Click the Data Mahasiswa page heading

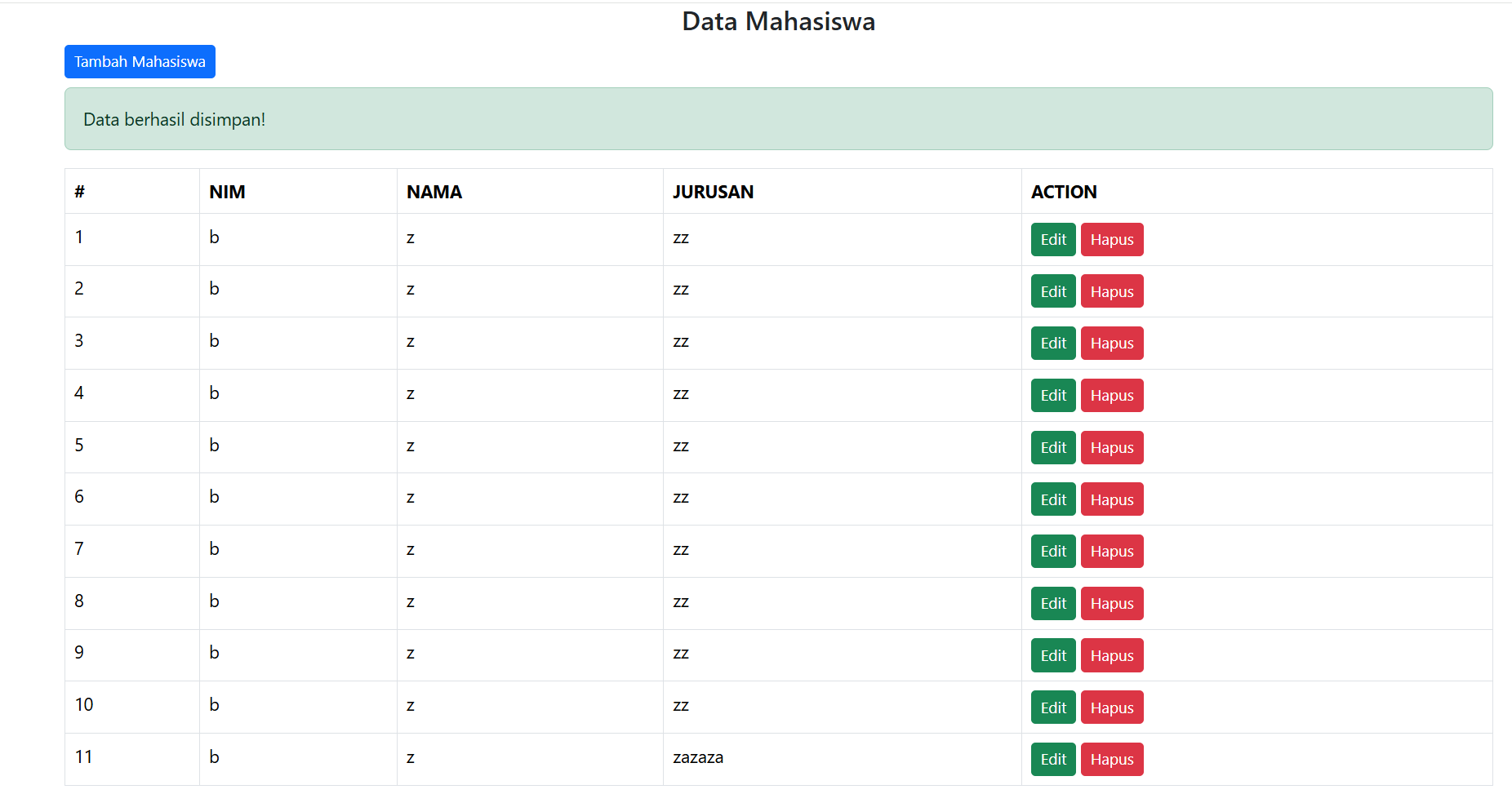pyautogui.click(x=778, y=21)
